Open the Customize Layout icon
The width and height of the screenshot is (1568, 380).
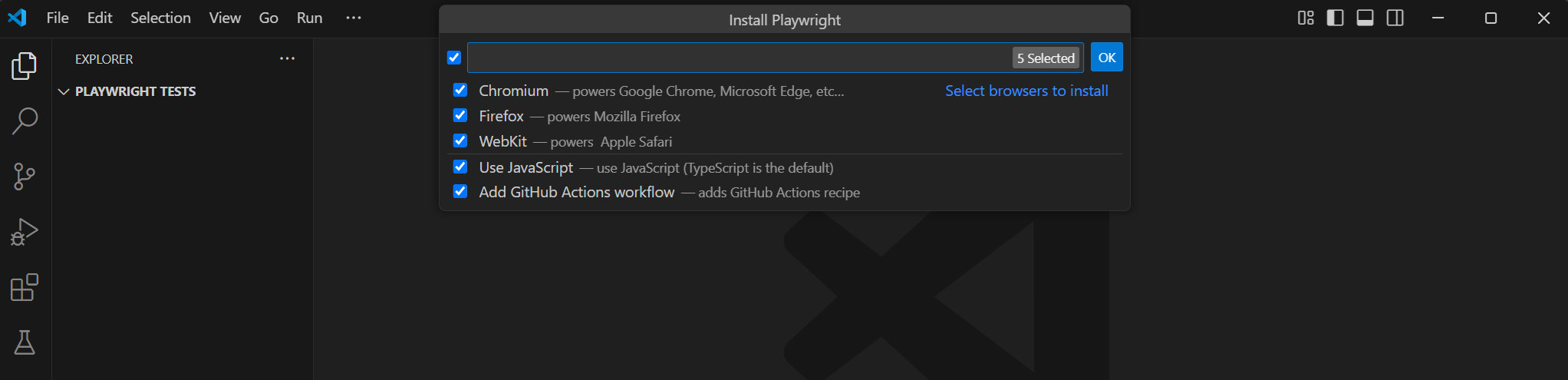tap(1305, 18)
